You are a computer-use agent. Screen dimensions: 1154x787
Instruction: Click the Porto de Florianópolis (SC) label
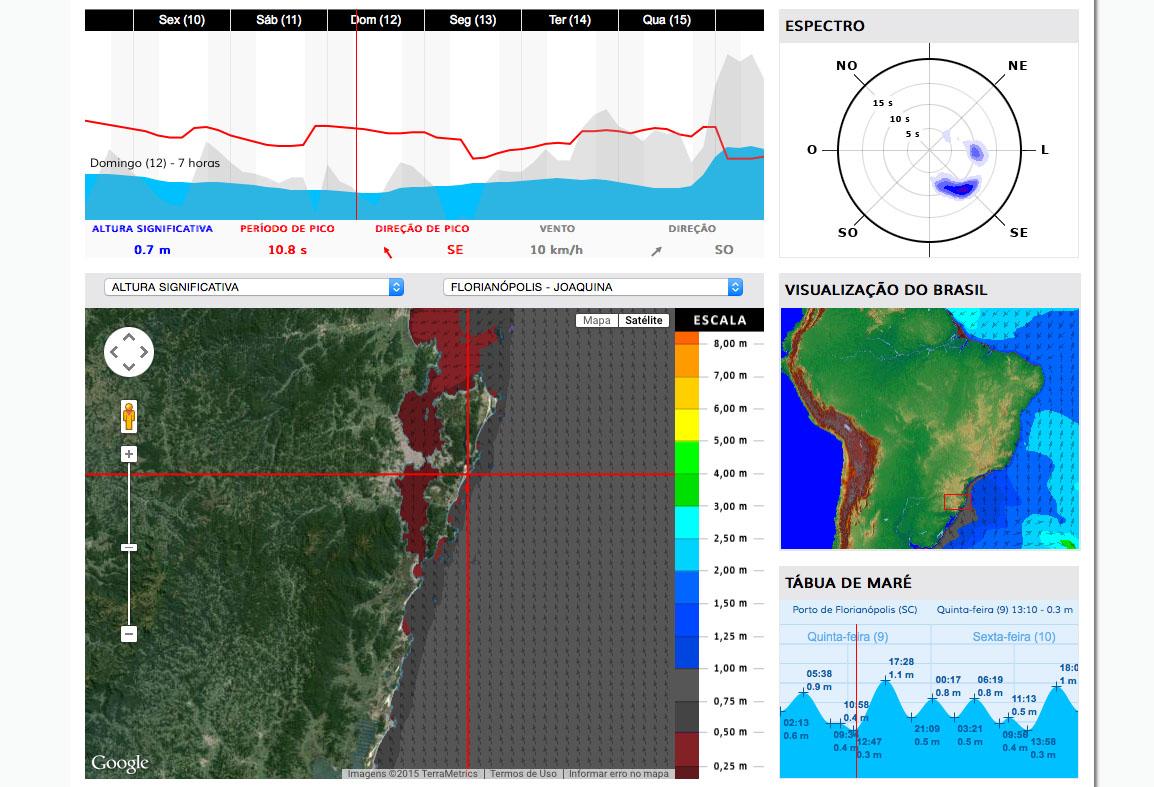tap(854, 610)
